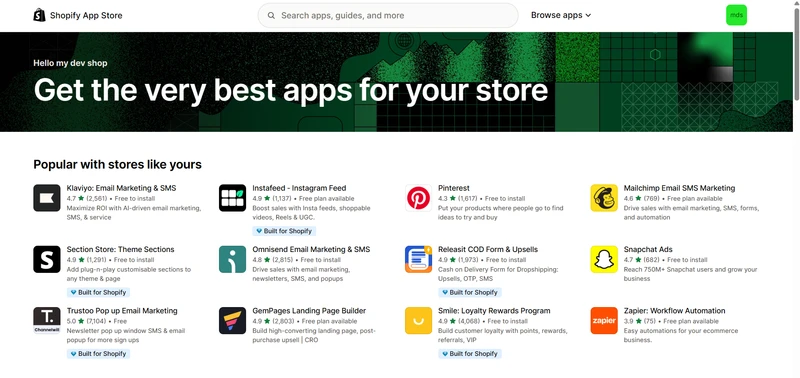Open the Smile loyalty app icon
This screenshot has width=800, height=378.
[418, 320]
